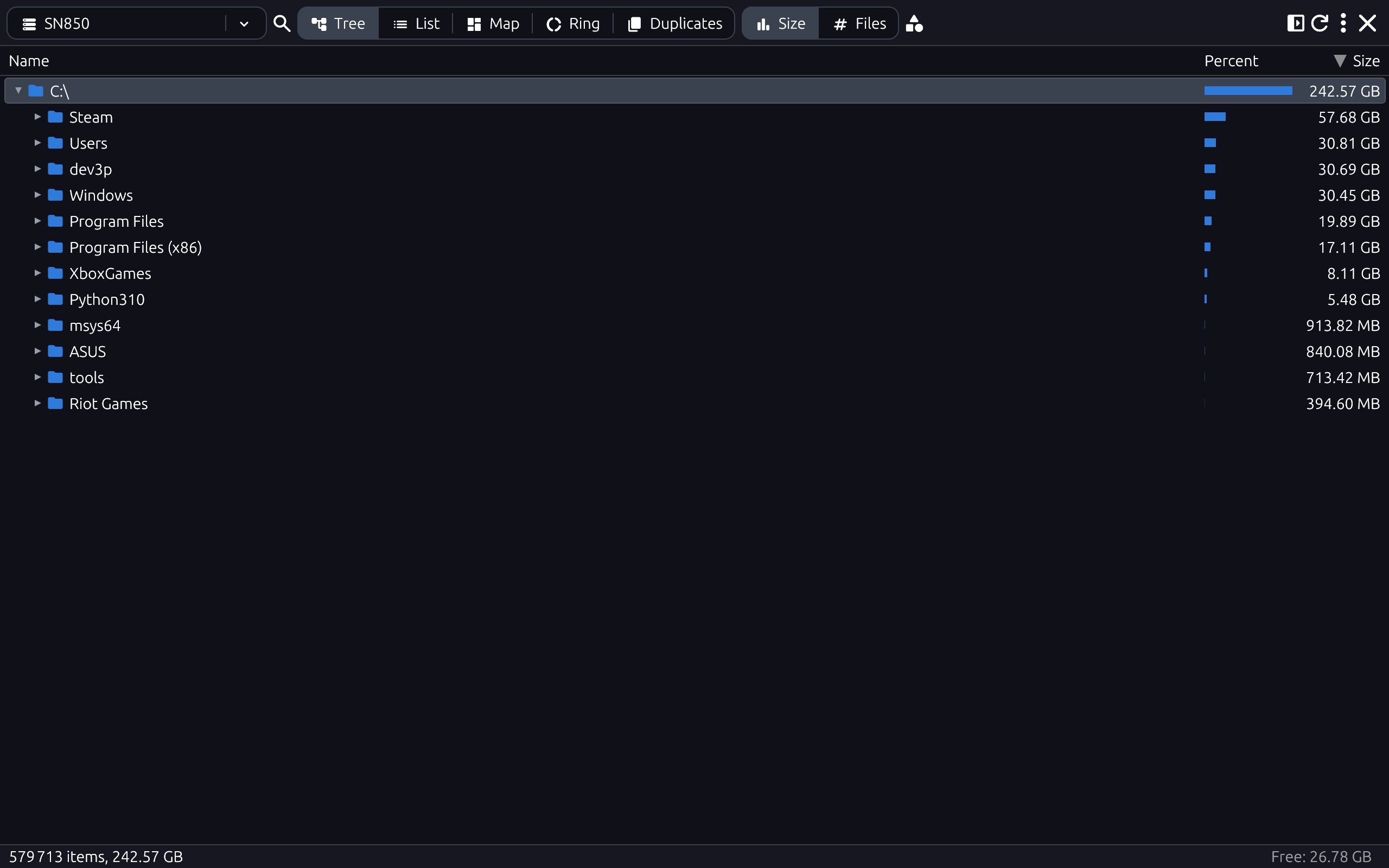Screen dimensions: 1389x868
Task: Open the Duplicates view
Action: (675, 23)
